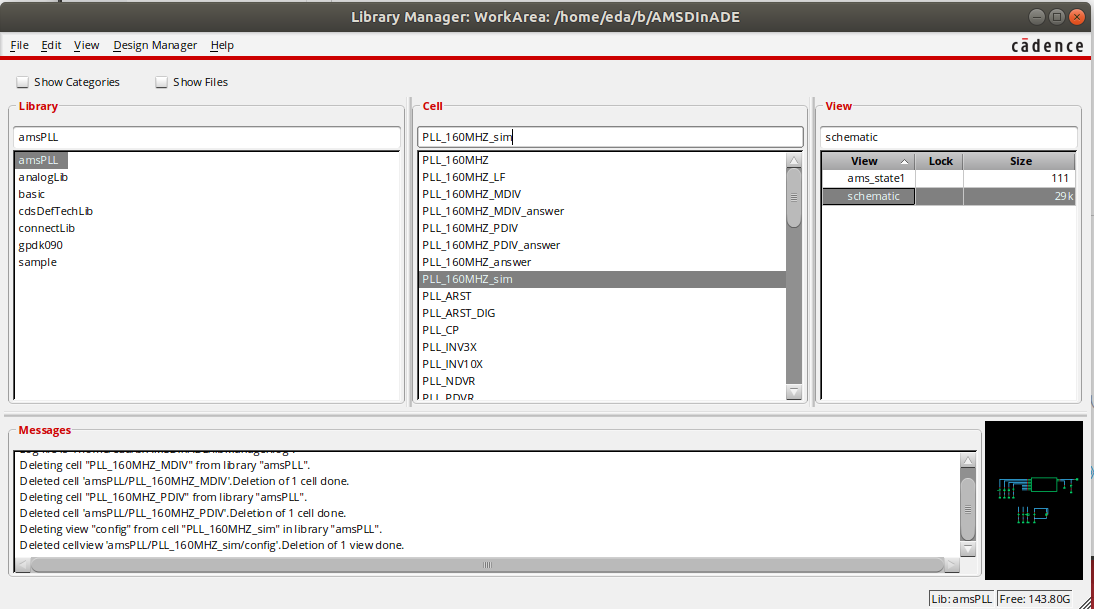Click the Lib:amsPLL status indicator

click(961, 599)
